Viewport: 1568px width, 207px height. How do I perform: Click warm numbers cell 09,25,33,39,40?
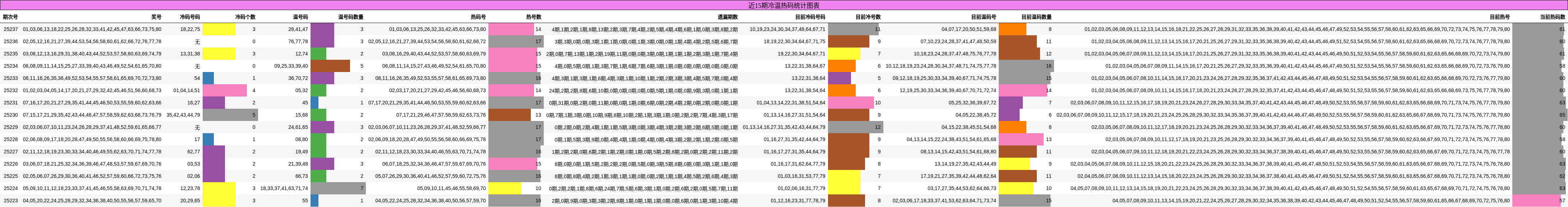(x=291, y=66)
